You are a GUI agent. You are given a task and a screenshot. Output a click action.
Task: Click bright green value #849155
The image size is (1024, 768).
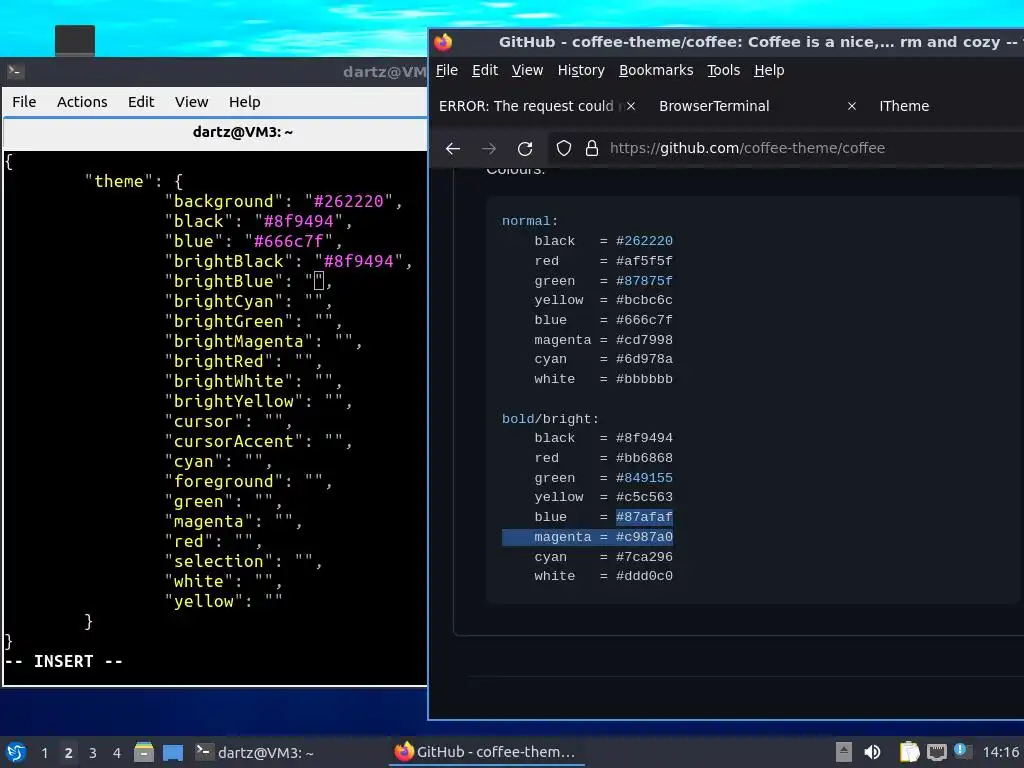coord(644,478)
